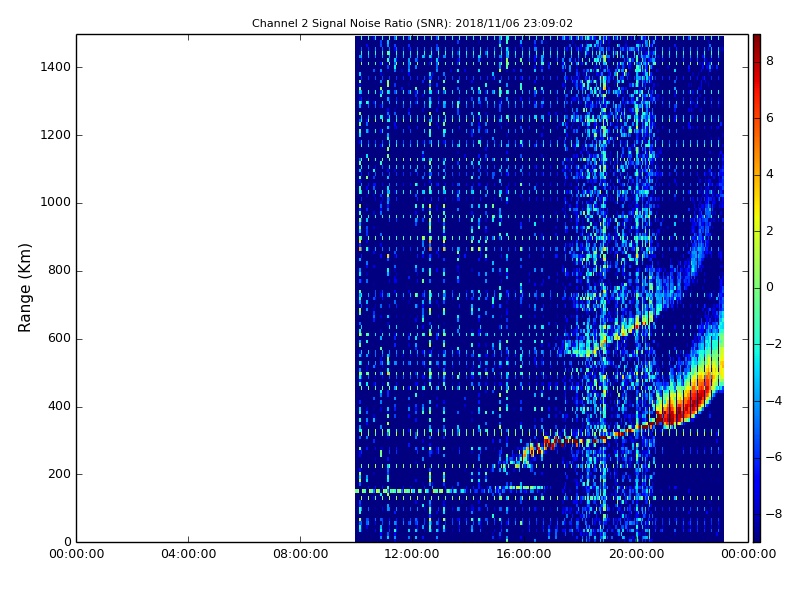Click the x-axis tick label 16:00:00
Viewport: 800px width, 600px height.
point(524,554)
